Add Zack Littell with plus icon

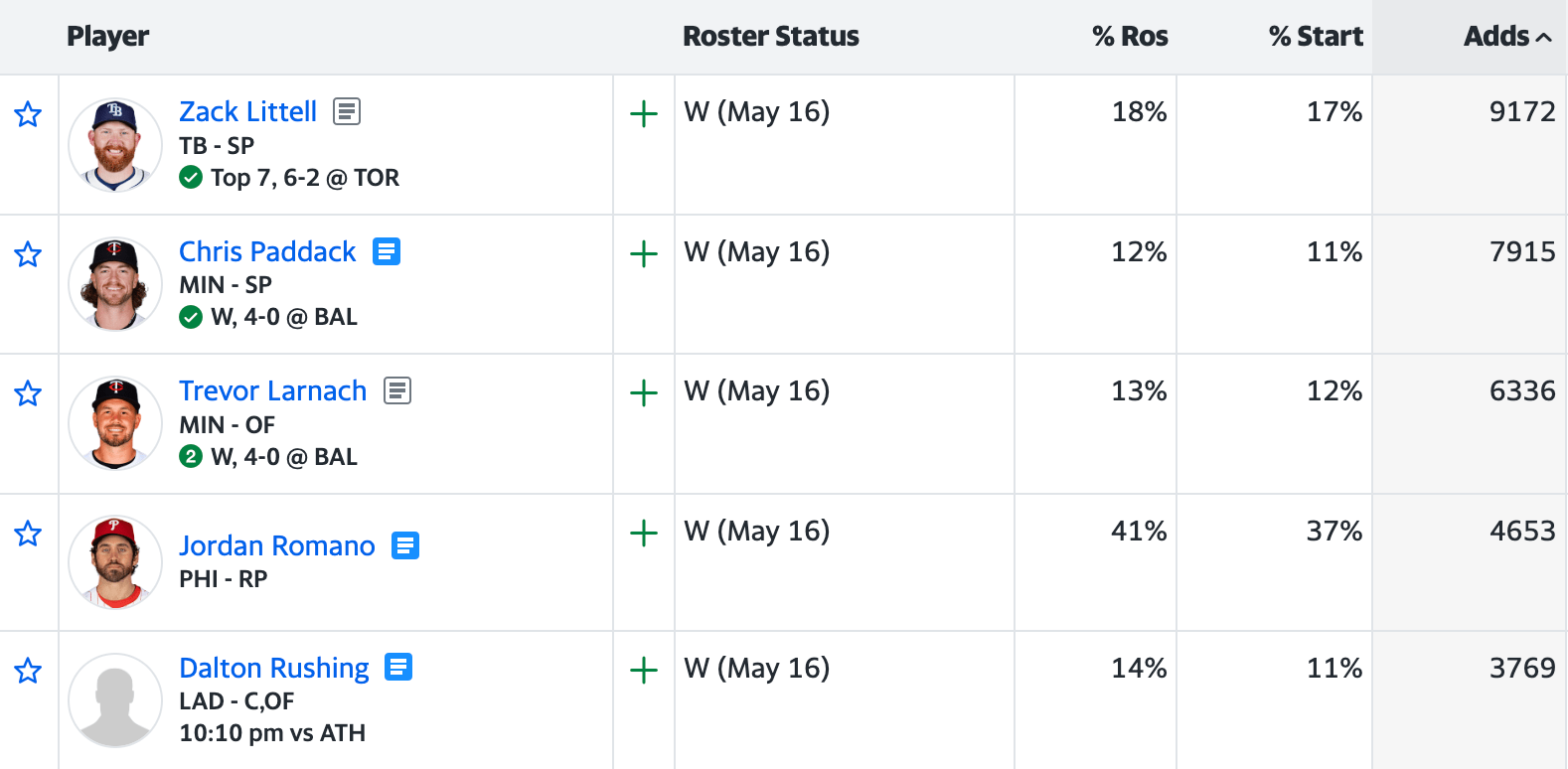(644, 114)
